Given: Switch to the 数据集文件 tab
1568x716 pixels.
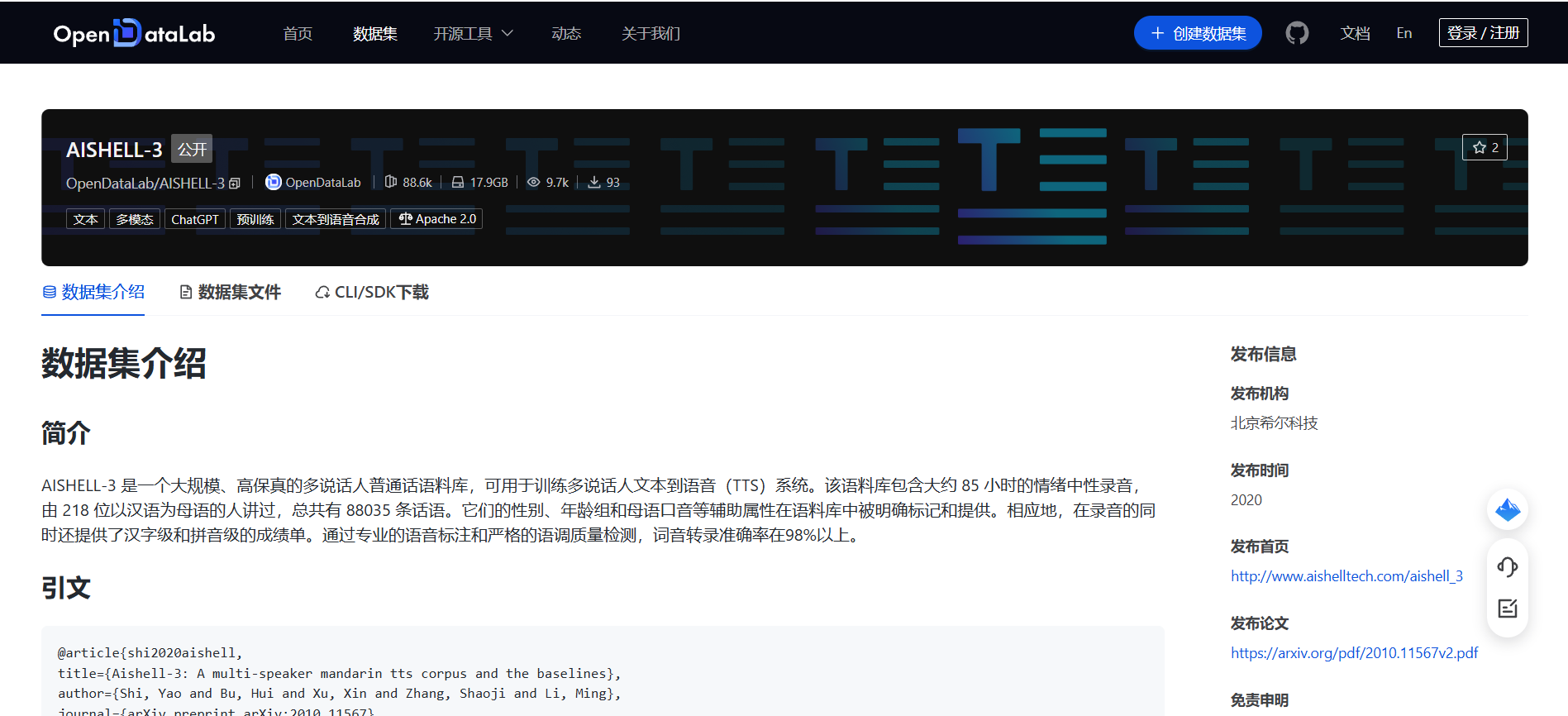Looking at the screenshot, I should pyautogui.click(x=231, y=292).
